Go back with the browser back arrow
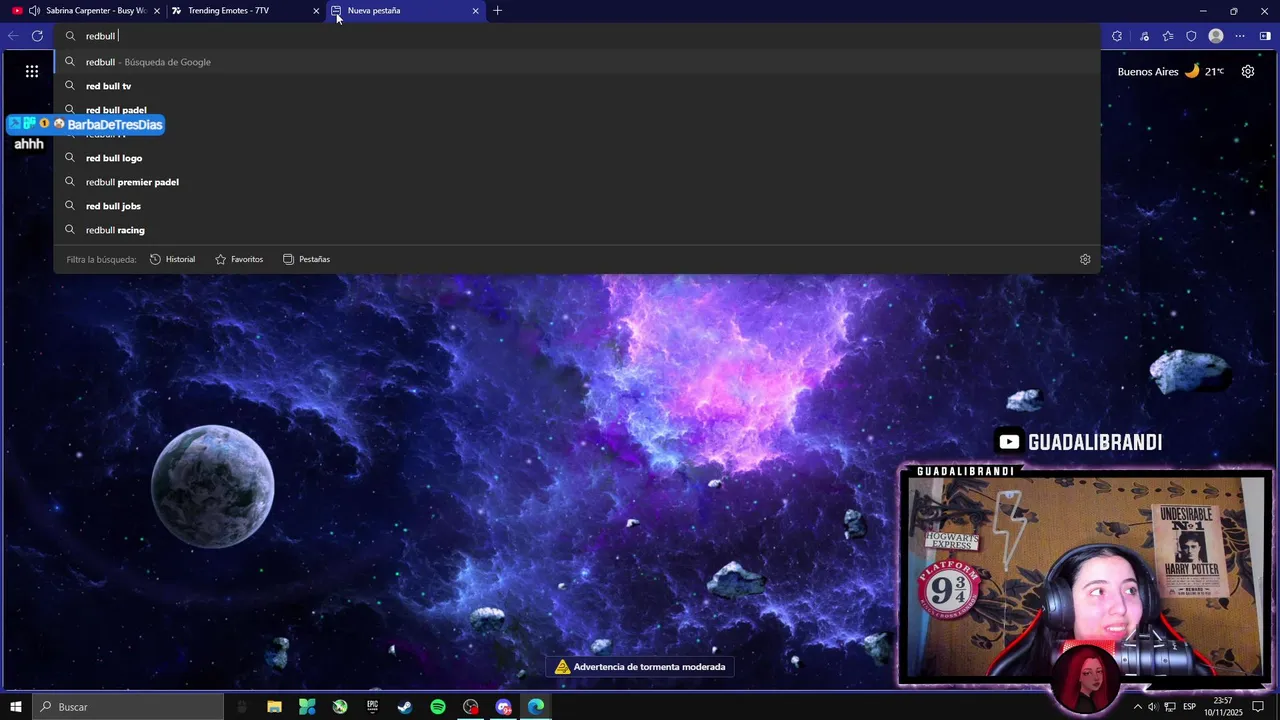1280x720 pixels. (x=13, y=36)
